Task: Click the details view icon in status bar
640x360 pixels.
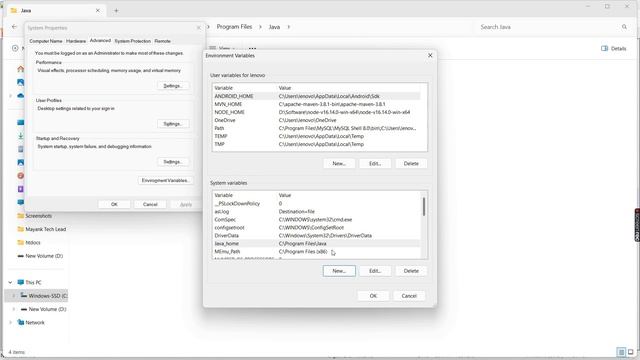Action: click(x=621, y=352)
